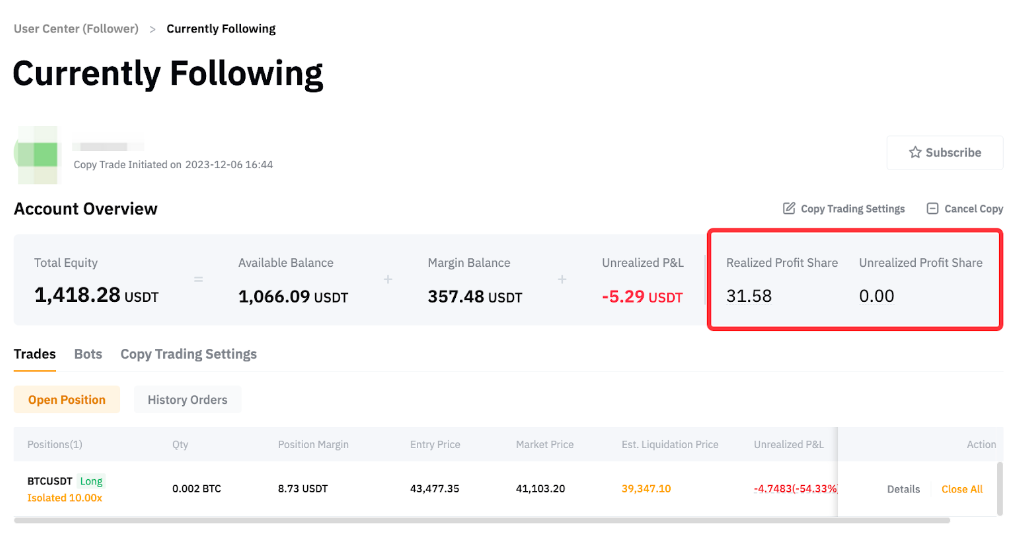This screenshot has height=547, width=1015.
Task: Open the Copy Trading Settings tab
Action: click(188, 354)
